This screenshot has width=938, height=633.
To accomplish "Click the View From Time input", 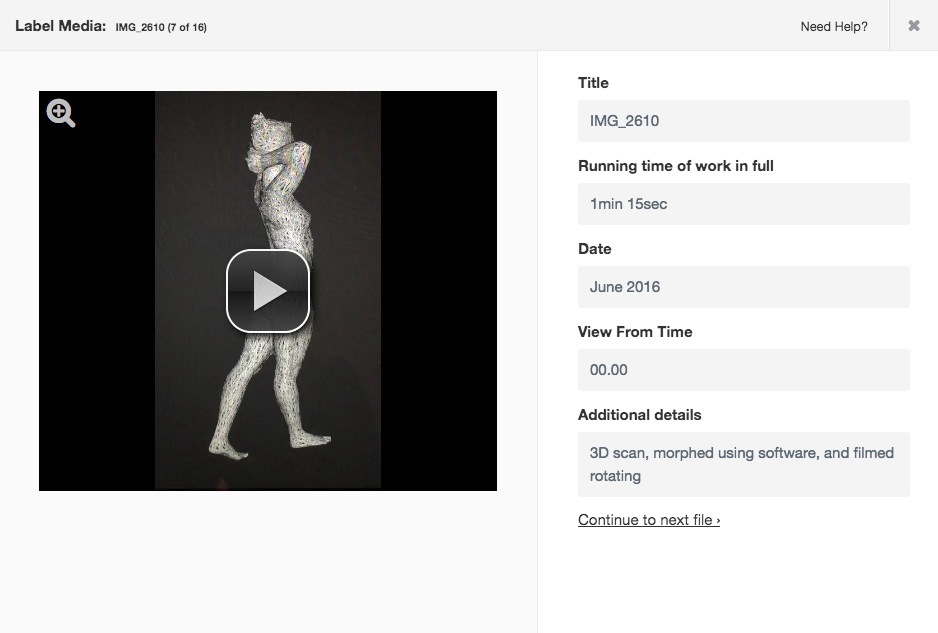I will (x=743, y=370).
